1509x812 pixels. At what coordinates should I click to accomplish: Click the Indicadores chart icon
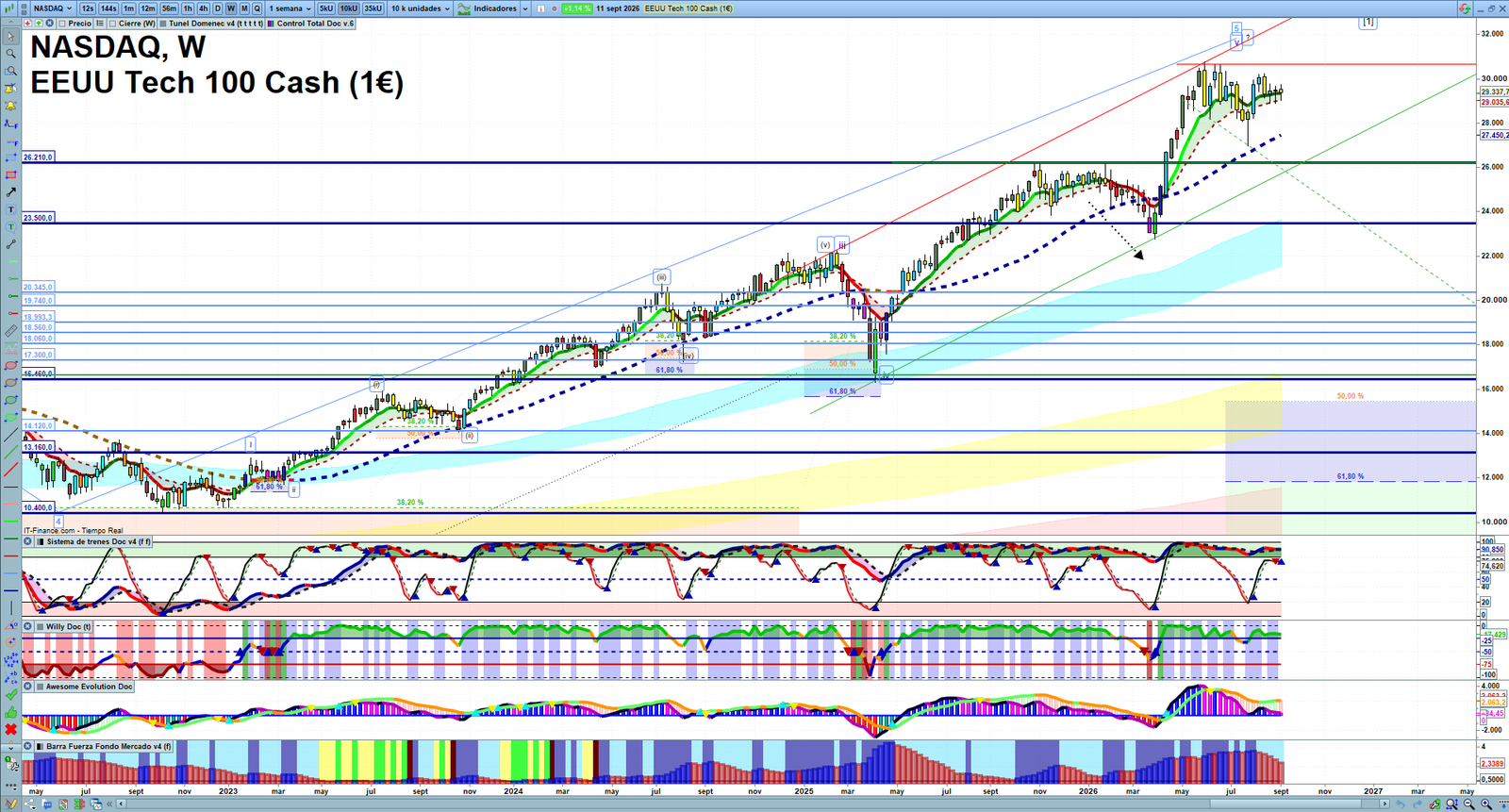click(x=463, y=8)
